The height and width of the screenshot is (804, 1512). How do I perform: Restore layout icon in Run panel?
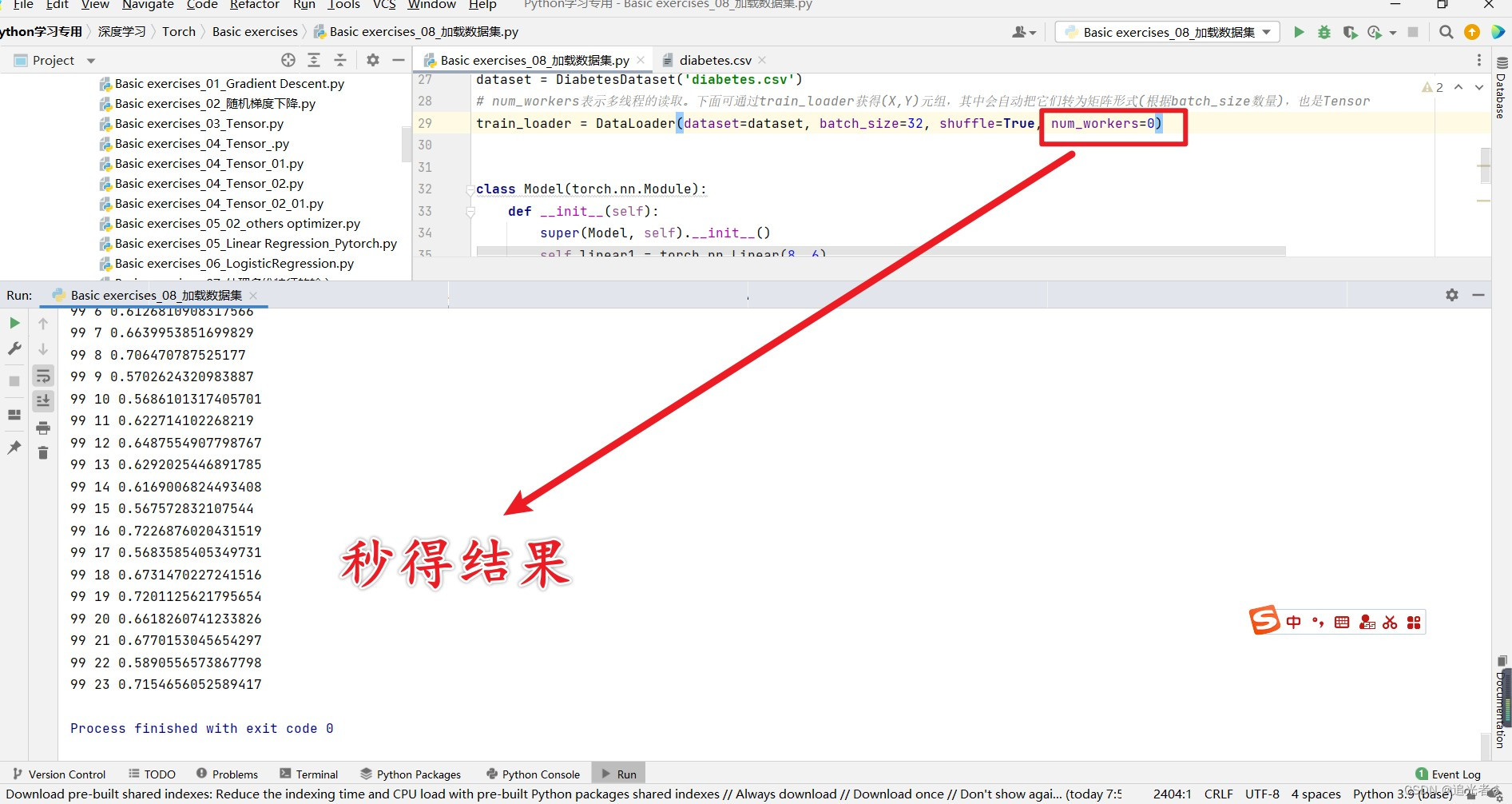14,414
